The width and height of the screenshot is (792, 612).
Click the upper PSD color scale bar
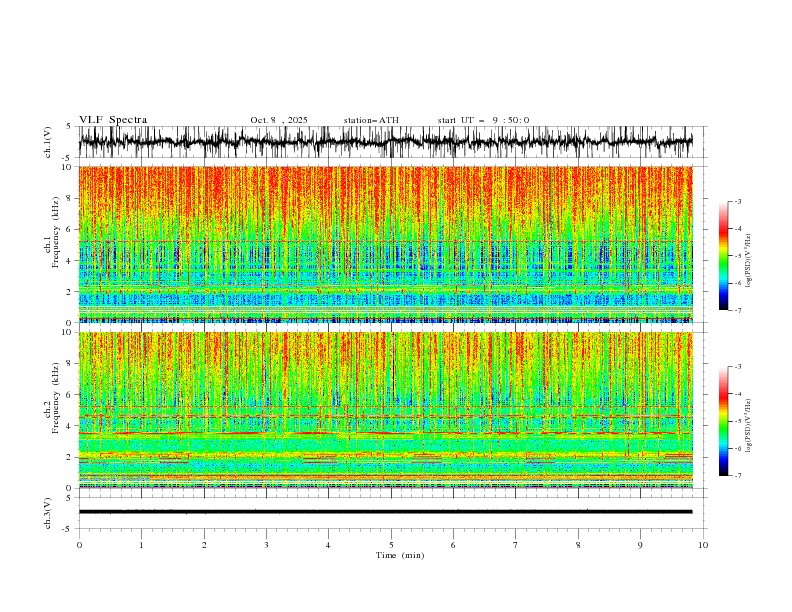pos(723,256)
